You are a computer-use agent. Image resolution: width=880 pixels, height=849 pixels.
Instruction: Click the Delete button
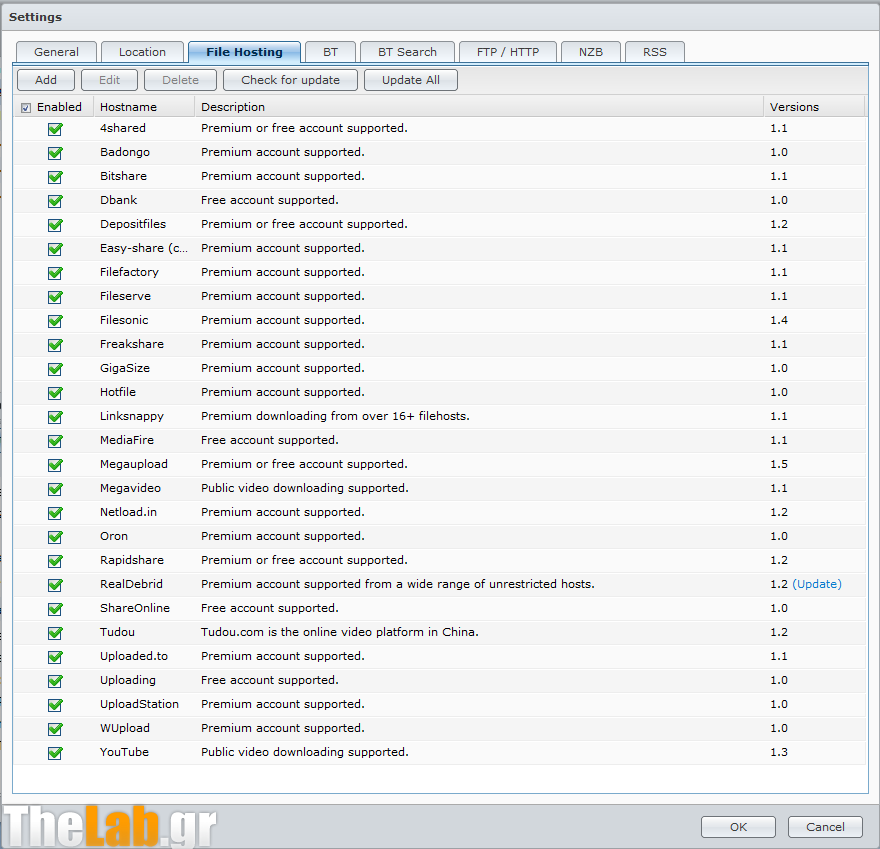(x=180, y=80)
